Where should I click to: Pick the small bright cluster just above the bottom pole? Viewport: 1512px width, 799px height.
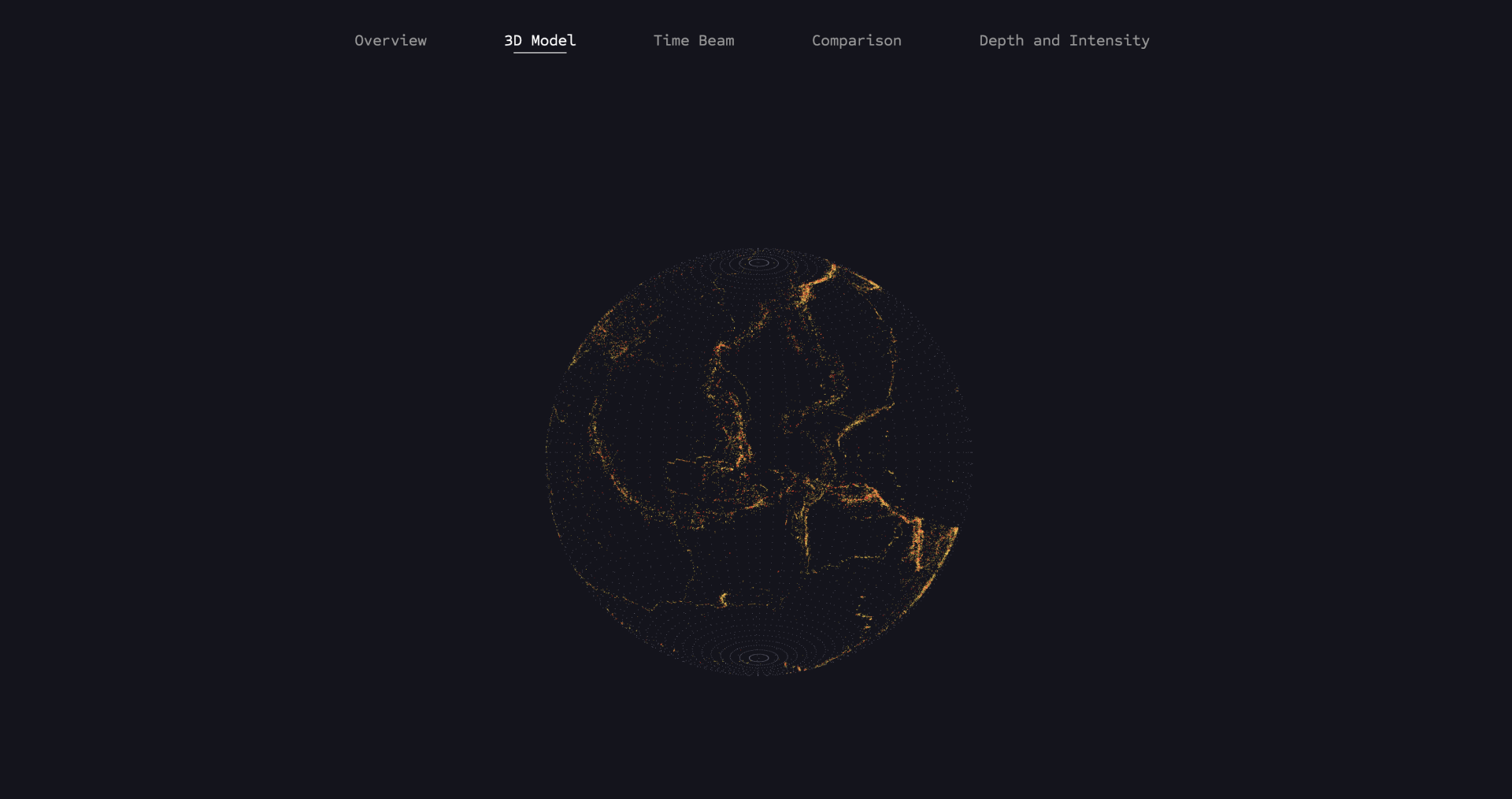point(723,600)
